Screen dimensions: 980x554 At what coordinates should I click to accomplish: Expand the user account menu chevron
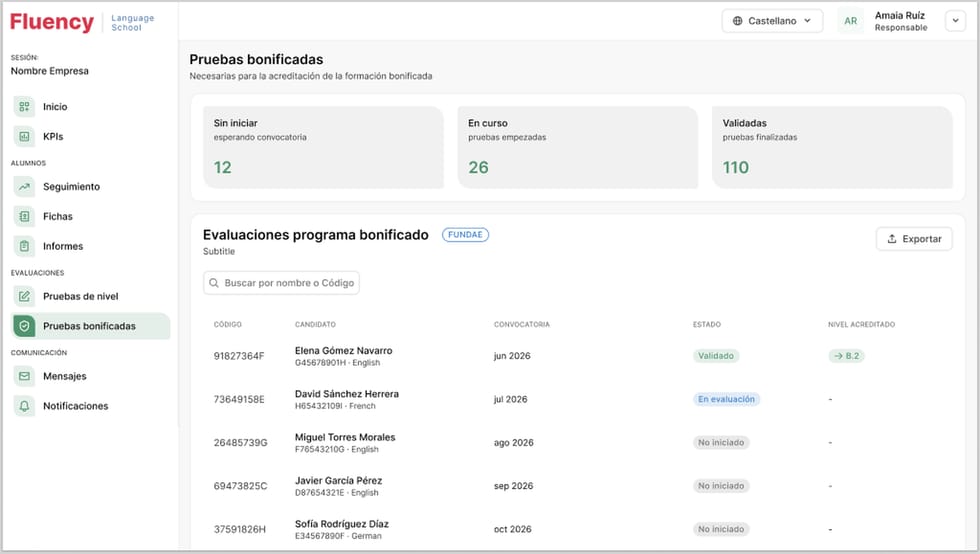[955, 21]
